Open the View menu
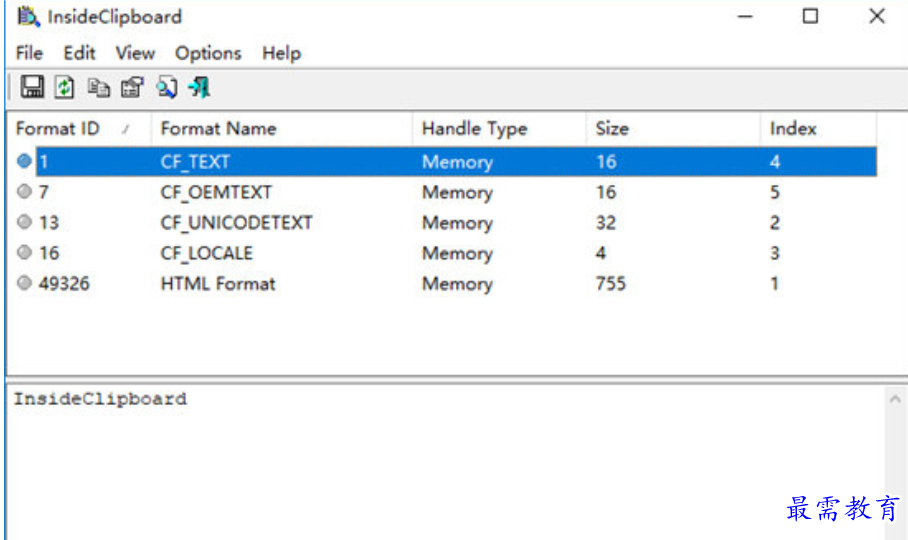 point(135,53)
